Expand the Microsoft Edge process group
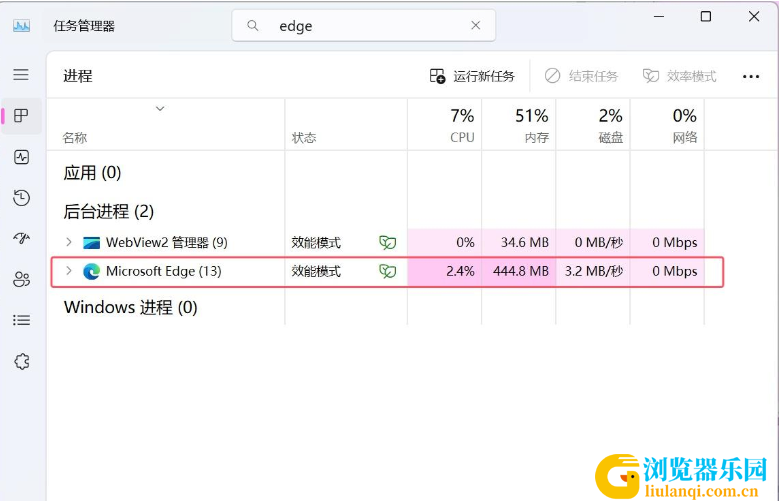The height and width of the screenshot is (501, 781). pyautogui.click(x=69, y=271)
